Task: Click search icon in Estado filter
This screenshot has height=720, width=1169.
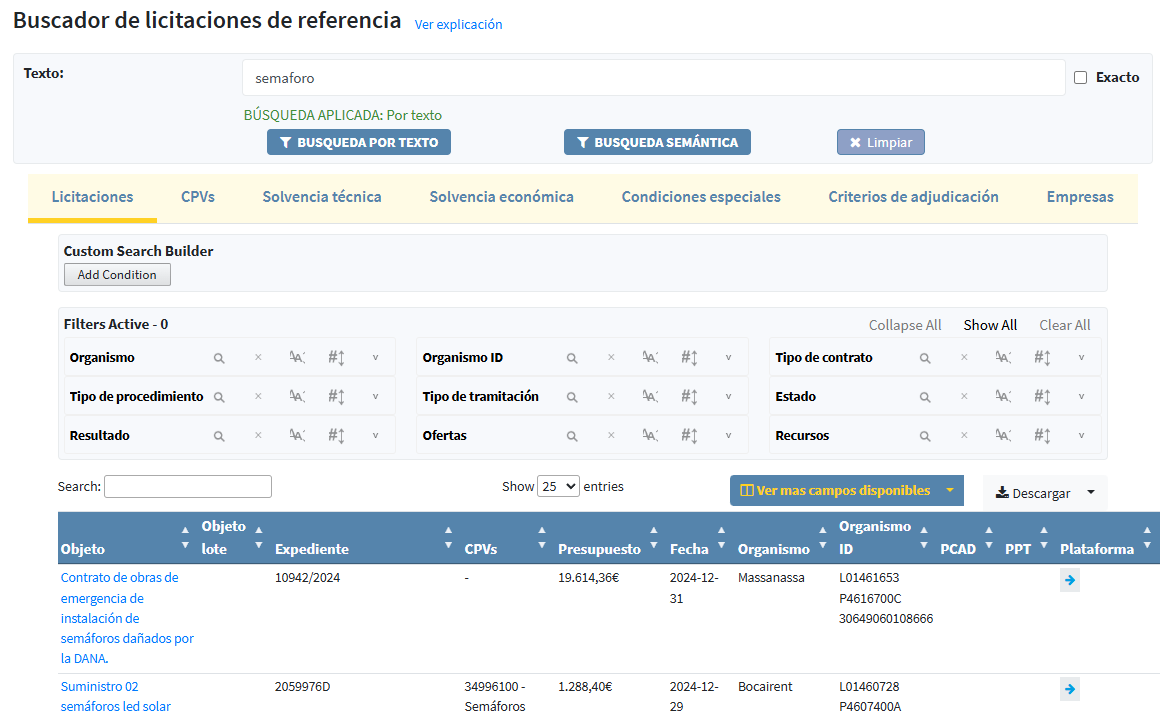Action: 924,397
